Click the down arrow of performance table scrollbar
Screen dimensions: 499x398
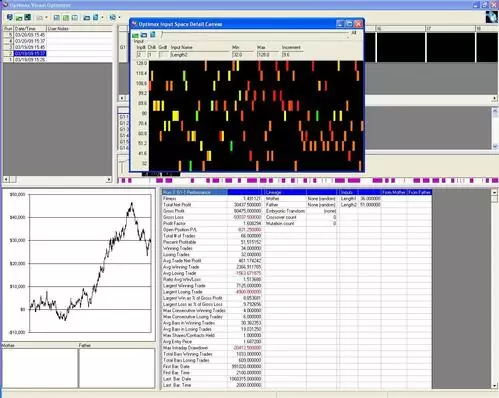[495, 386]
